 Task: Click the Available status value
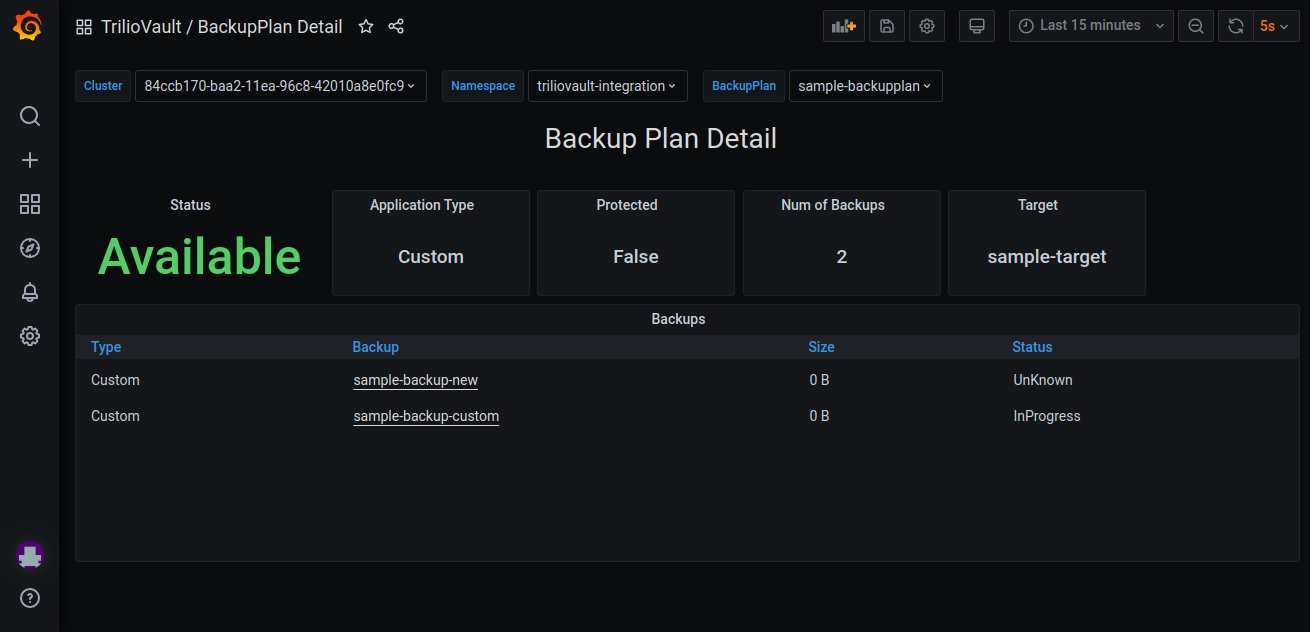tap(199, 257)
